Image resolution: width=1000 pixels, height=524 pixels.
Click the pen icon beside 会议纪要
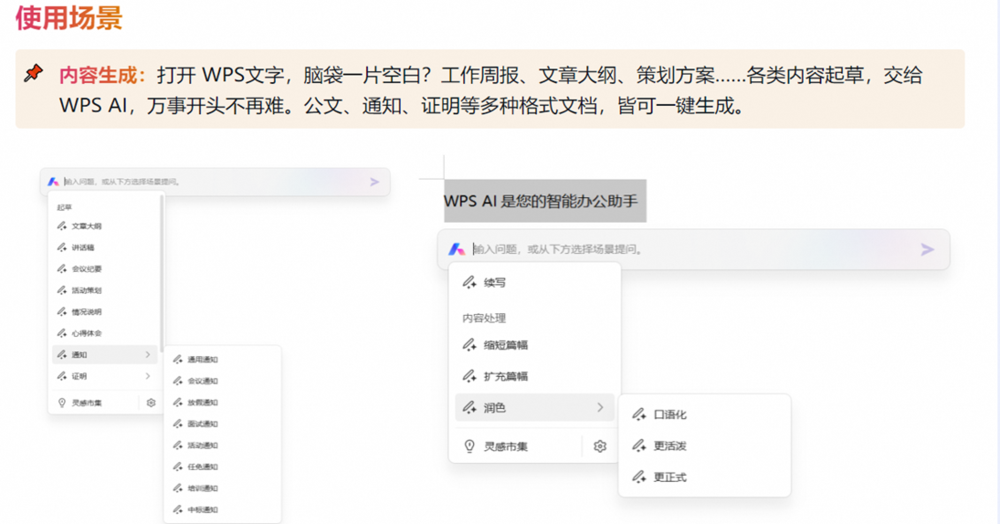pyautogui.click(x=62, y=269)
